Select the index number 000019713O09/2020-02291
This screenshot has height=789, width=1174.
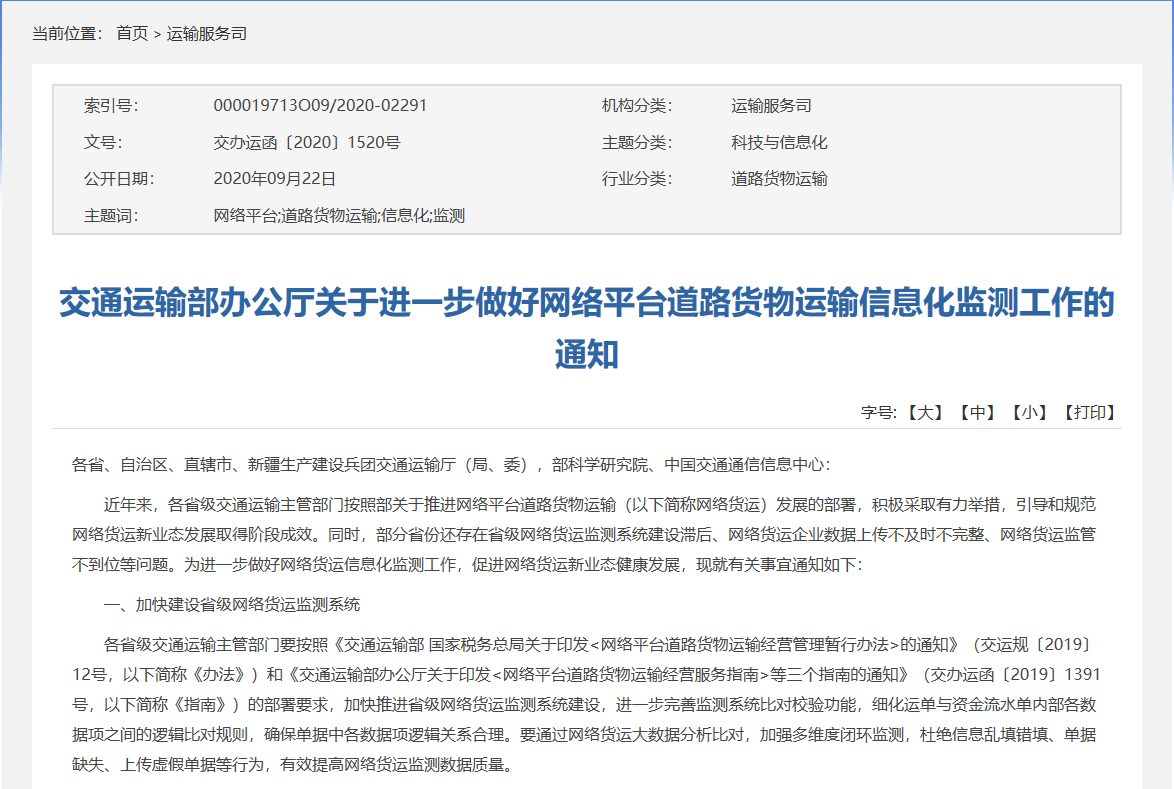320,106
